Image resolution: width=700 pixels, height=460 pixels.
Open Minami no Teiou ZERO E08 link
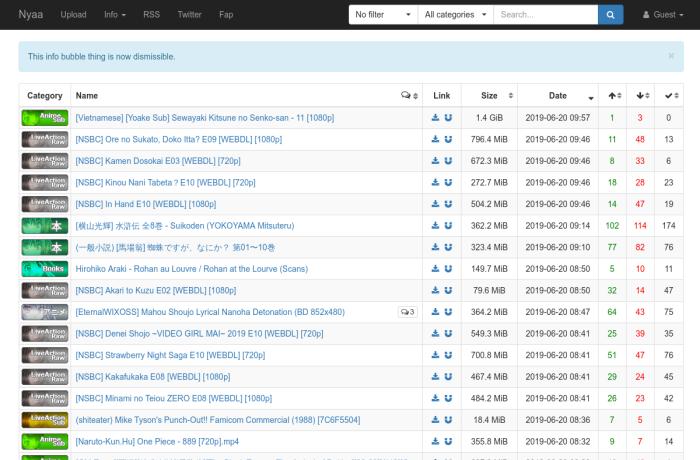click(x=174, y=398)
